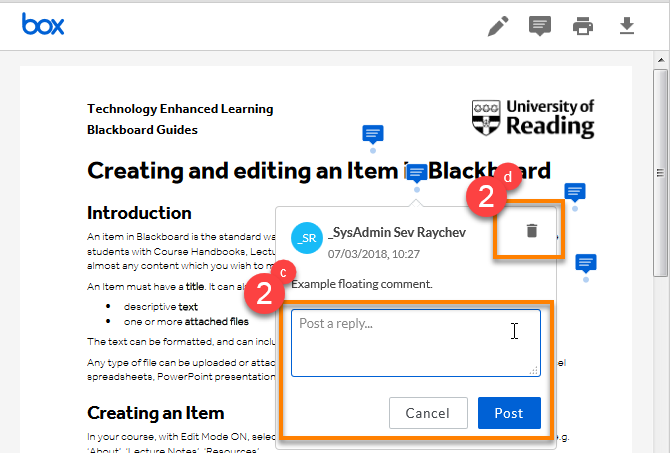Image resolution: width=670 pixels, height=453 pixels.
Task: Click the heading 'Creating an Item'
Action: tap(156, 413)
